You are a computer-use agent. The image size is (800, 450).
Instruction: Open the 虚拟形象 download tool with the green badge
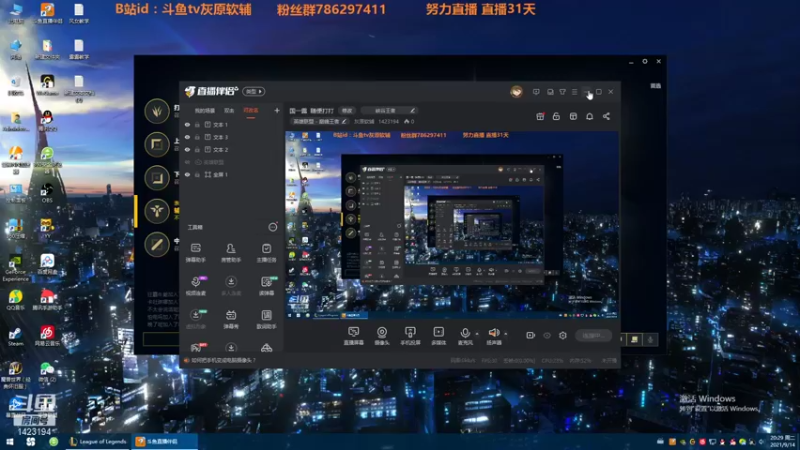[196, 319]
